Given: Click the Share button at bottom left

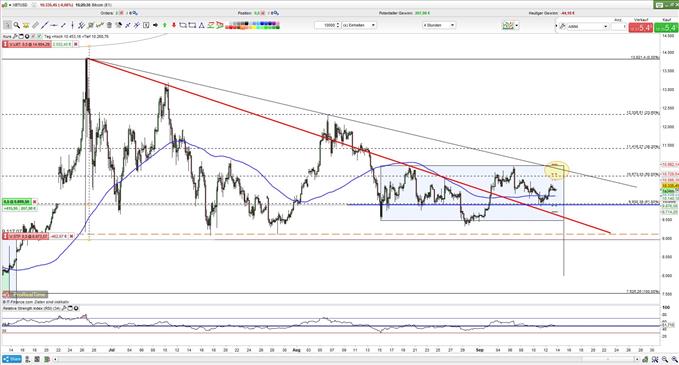Looking at the screenshot, I should coord(12,359).
